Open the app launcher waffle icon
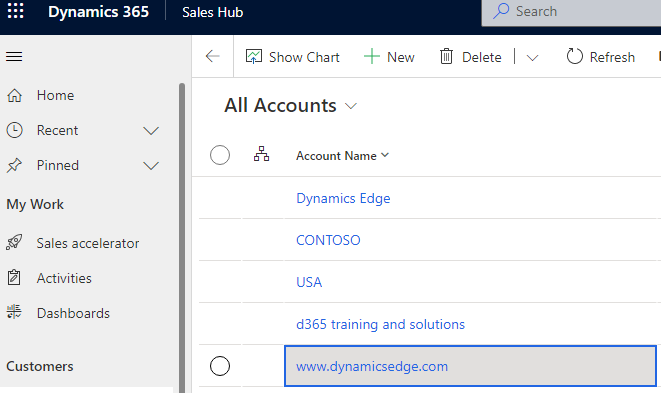 point(16,11)
